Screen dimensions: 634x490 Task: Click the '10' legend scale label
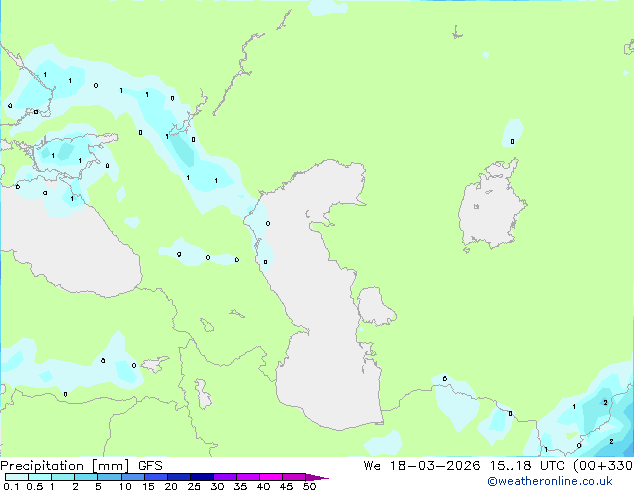pos(125,486)
